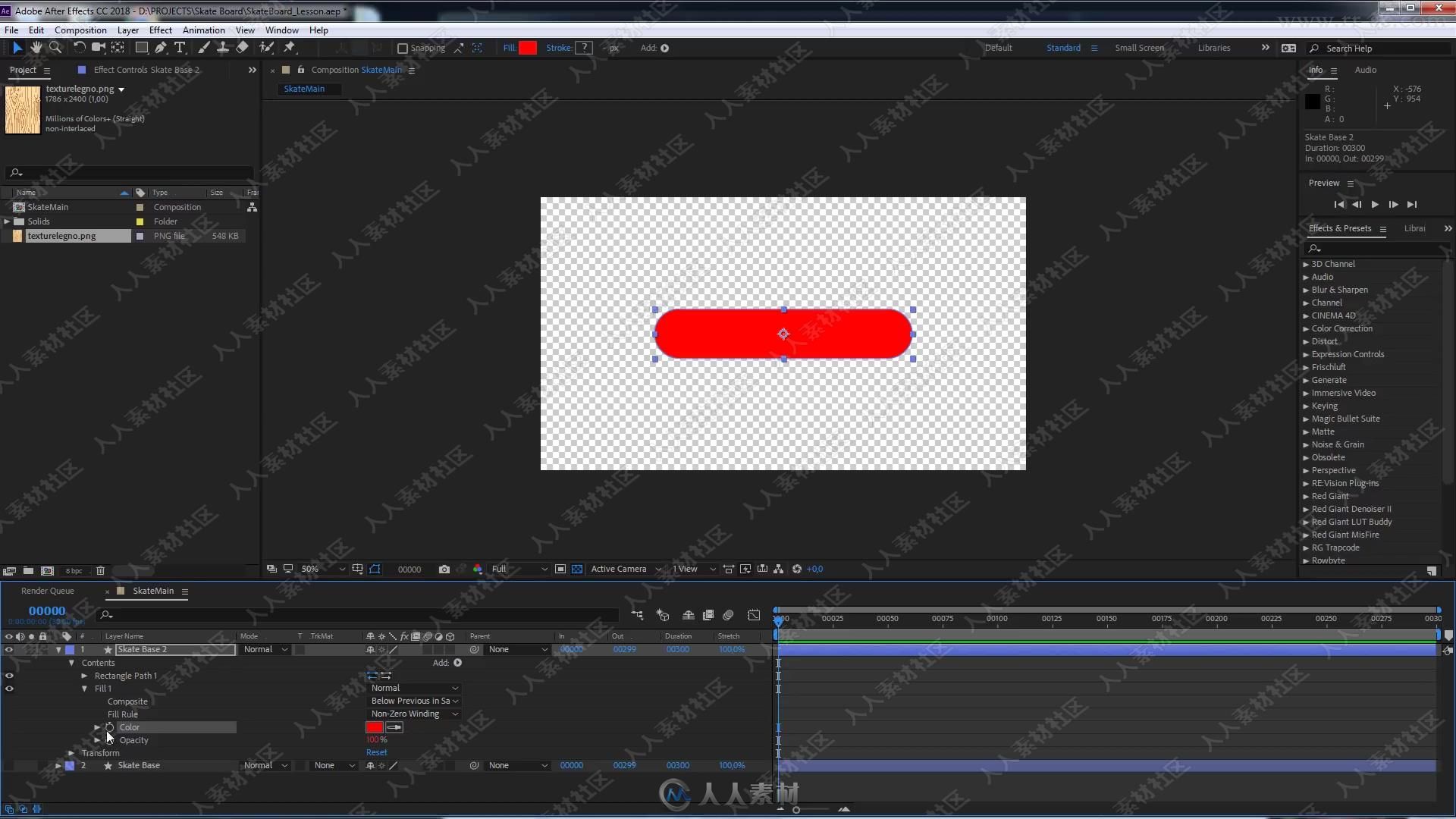Open the Composition menu
The height and width of the screenshot is (819, 1456).
click(x=80, y=30)
